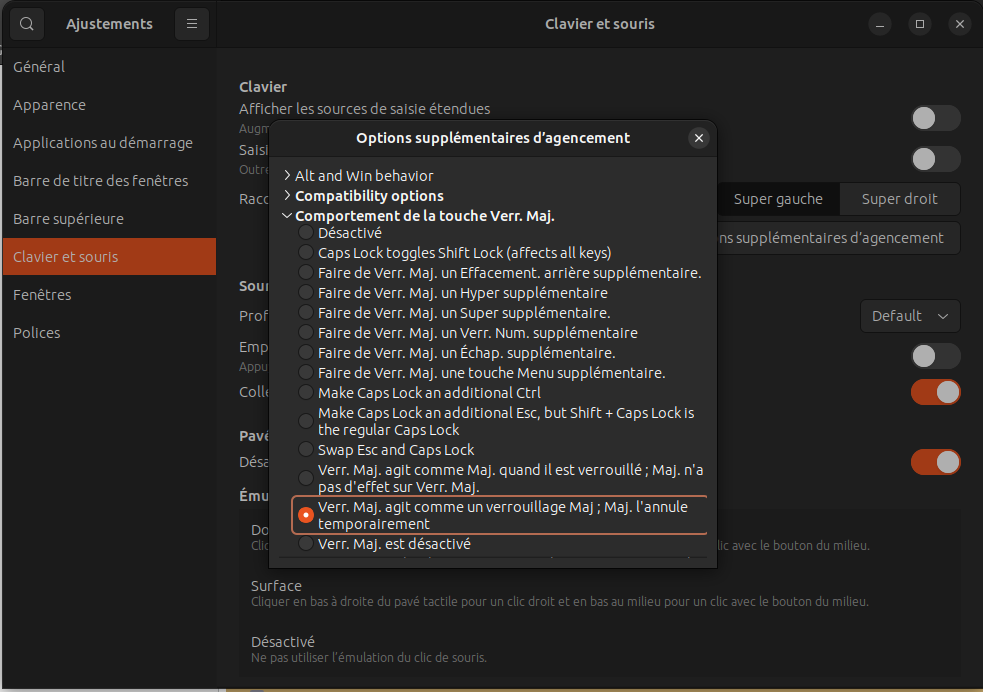Screen dimensions: 983x692
Task: Select the Désactivé radio option
Action: [x=306, y=233]
